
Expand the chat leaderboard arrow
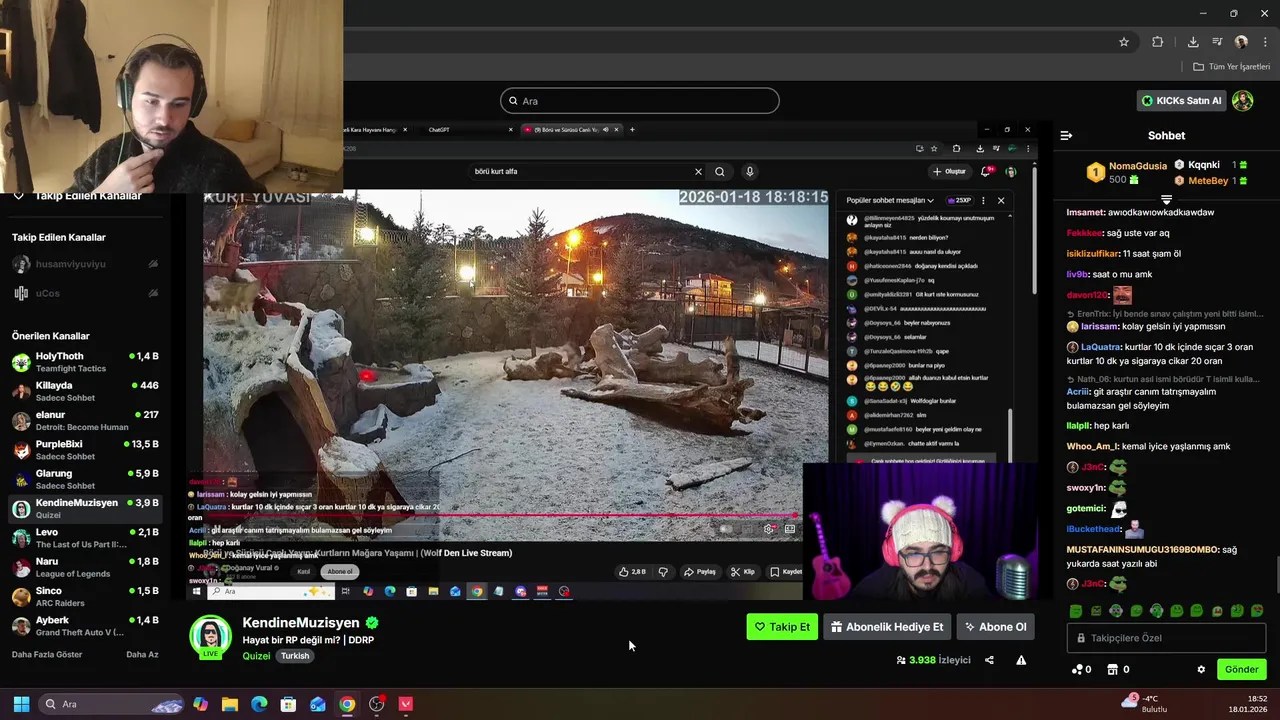click(1166, 200)
